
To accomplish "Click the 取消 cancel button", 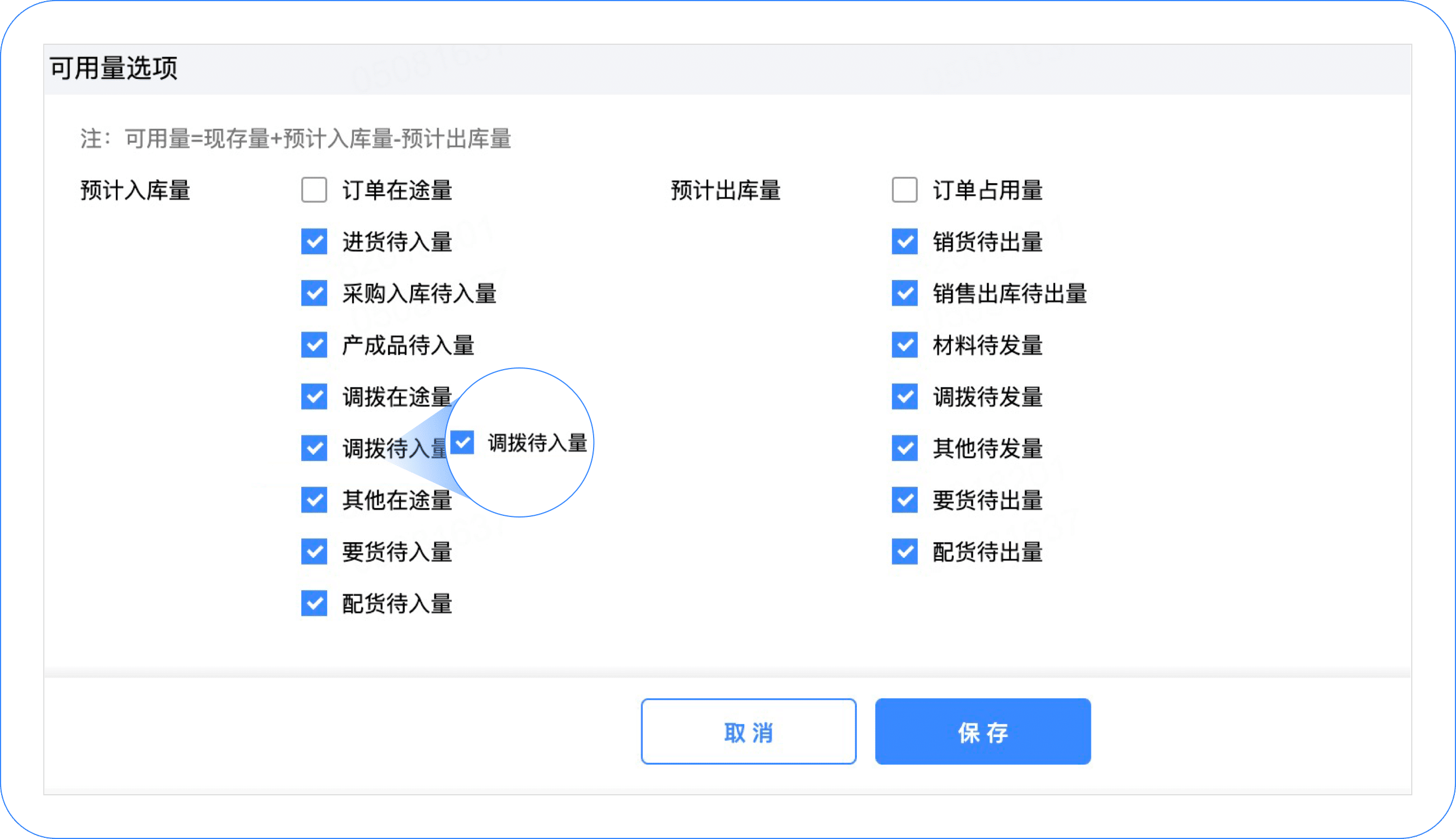I will [749, 732].
